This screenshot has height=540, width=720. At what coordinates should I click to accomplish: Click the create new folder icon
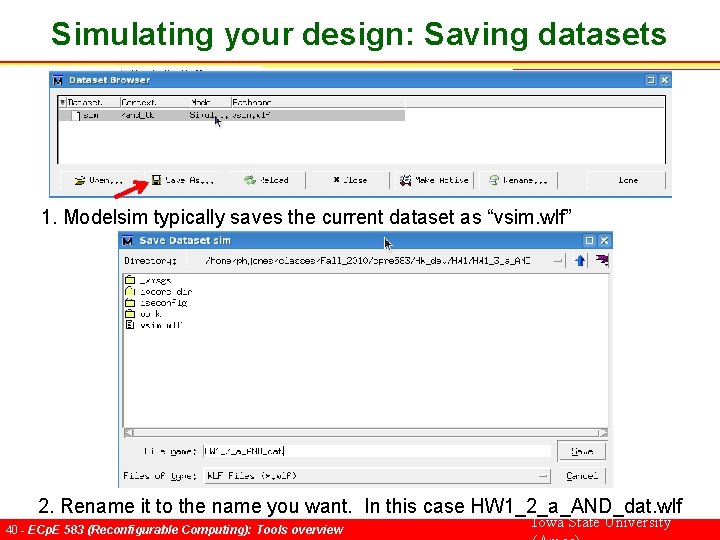click(602, 260)
